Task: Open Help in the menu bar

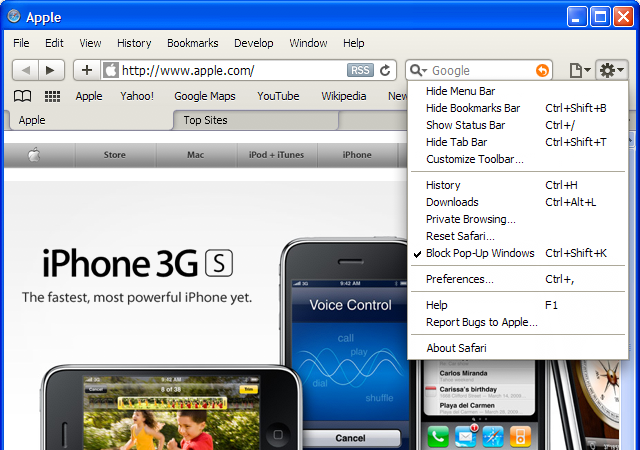Action: tap(353, 43)
